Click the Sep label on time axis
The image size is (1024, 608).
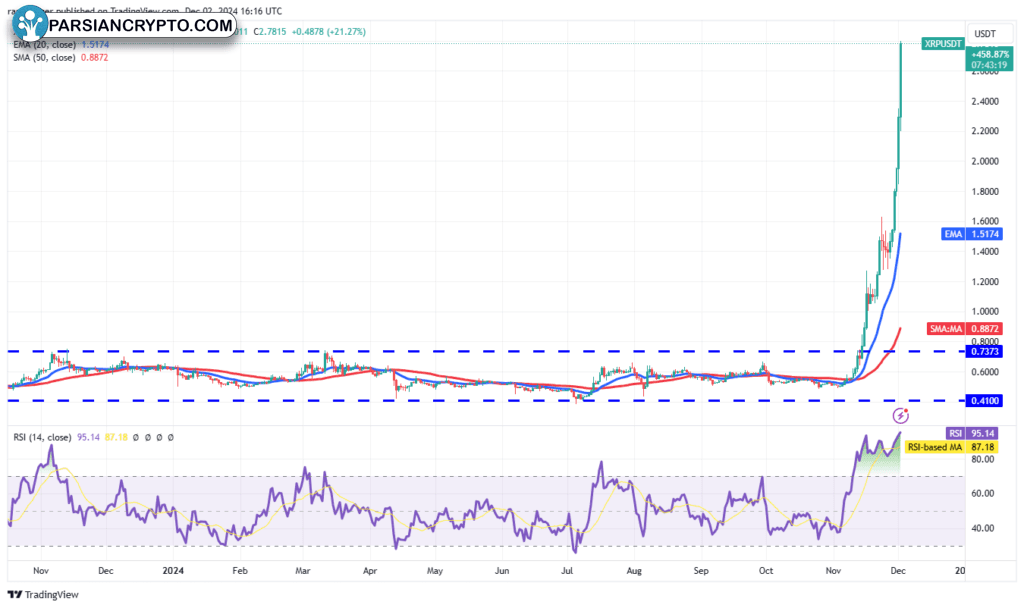click(701, 571)
